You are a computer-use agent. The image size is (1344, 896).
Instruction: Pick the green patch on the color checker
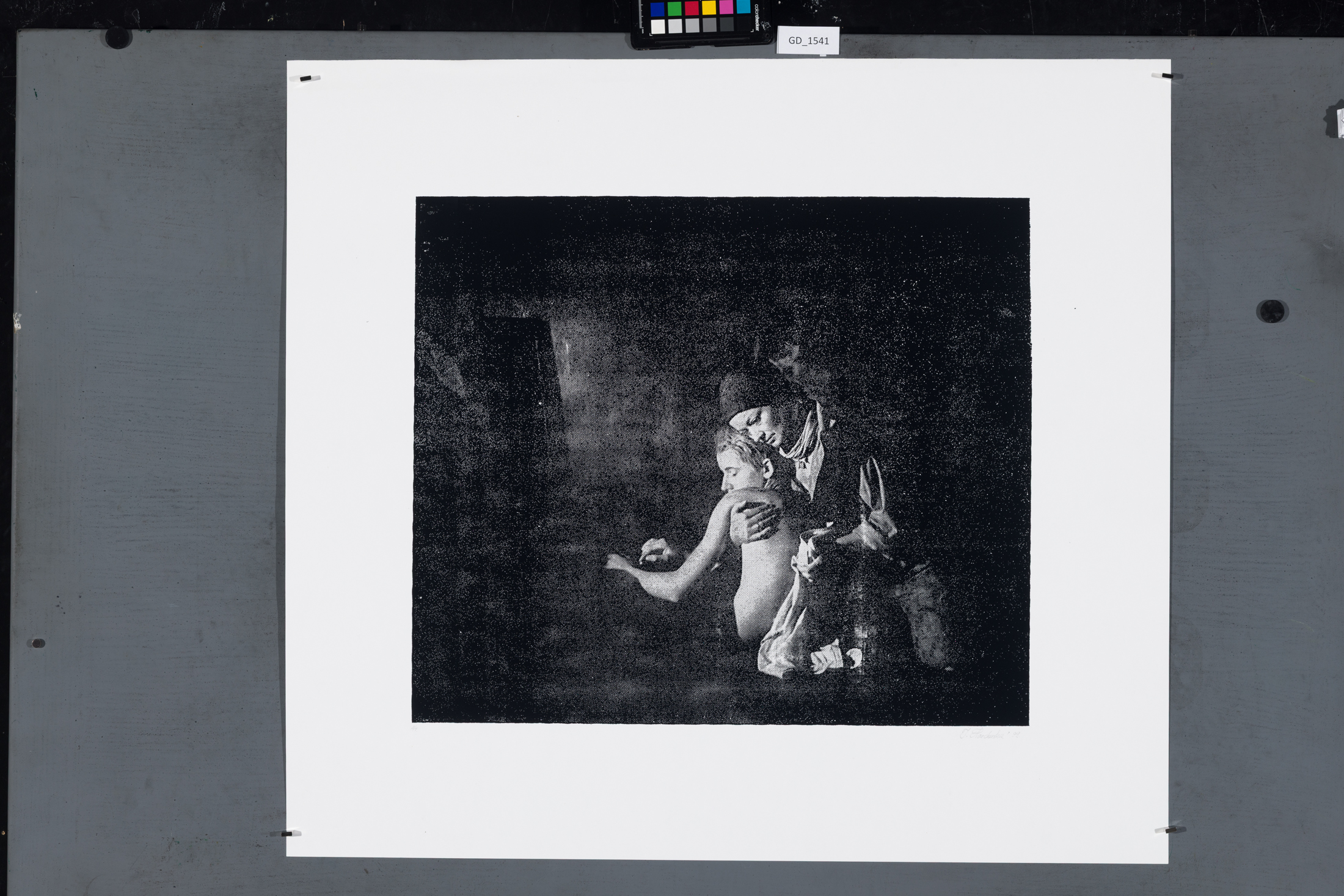tap(674, 9)
